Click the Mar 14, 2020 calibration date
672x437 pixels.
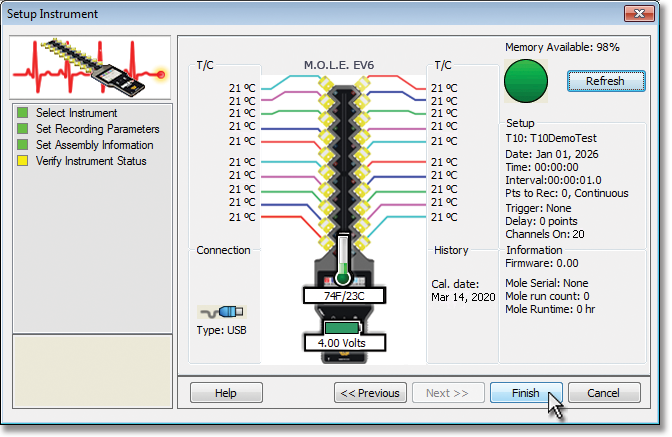coord(463,297)
